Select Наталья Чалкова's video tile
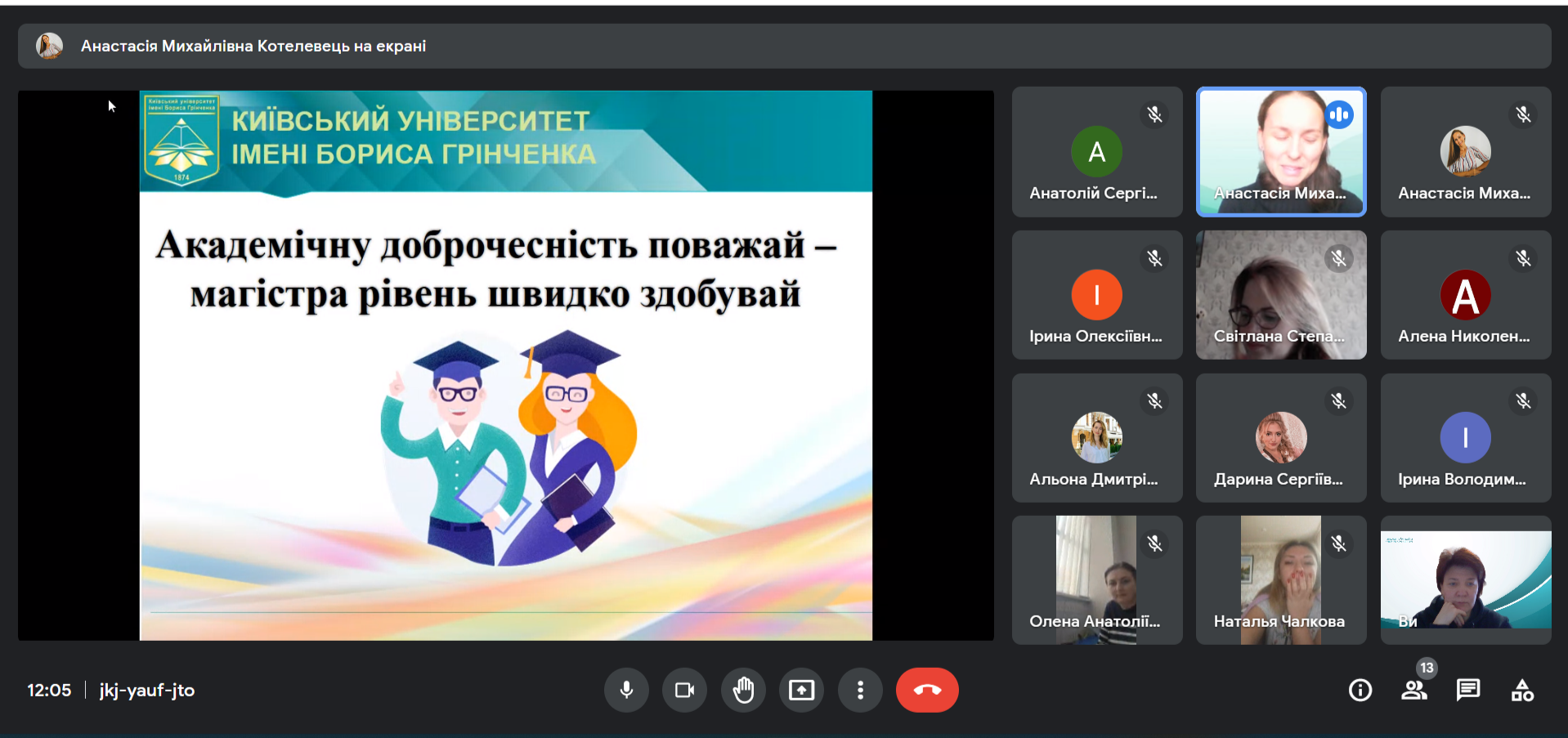The width and height of the screenshot is (1568, 738). point(1280,580)
